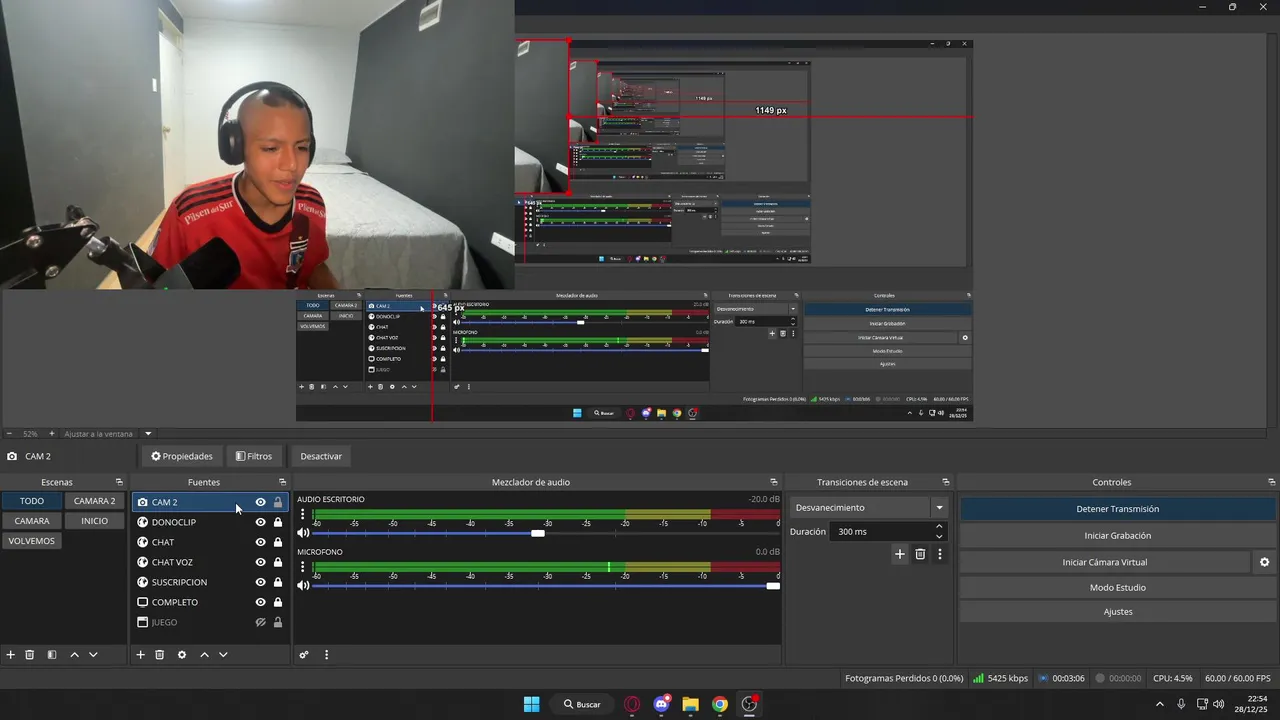Screen dimensions: 1280x720
Task: Hide the DONOCLIP source
Action: [261, 522]
